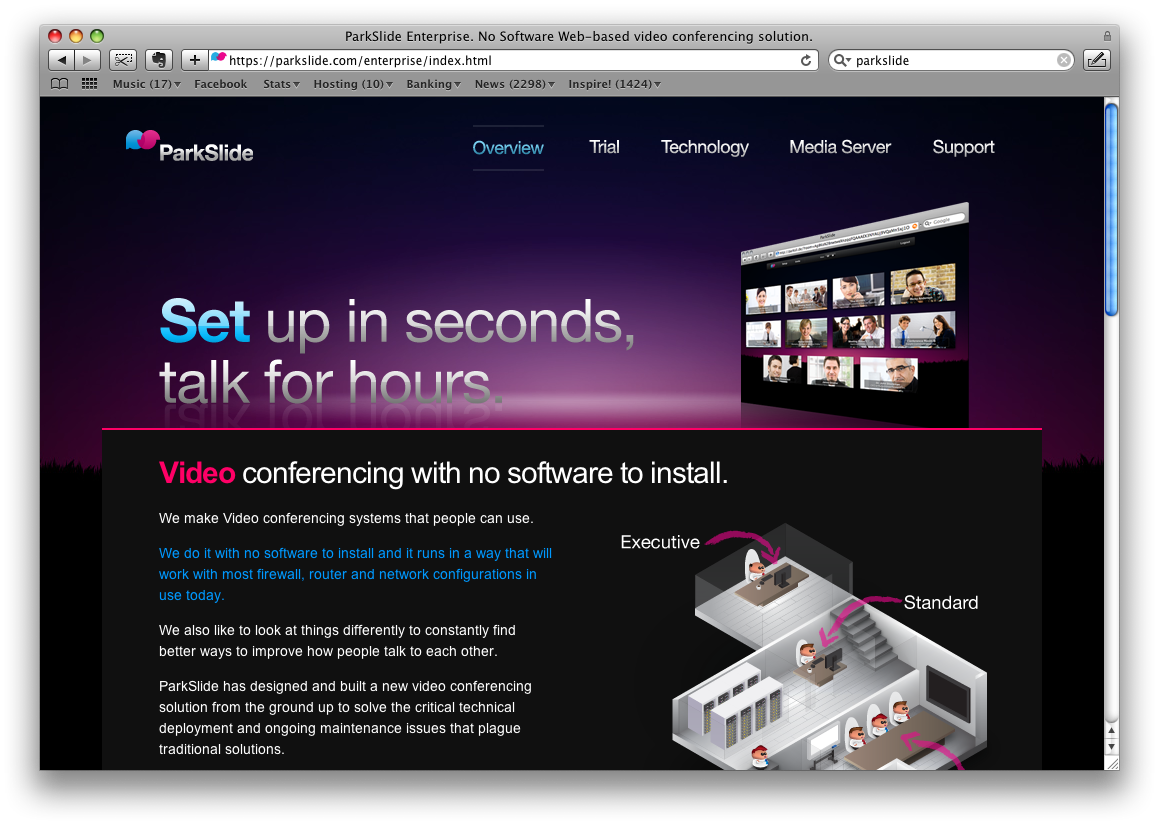Click 'We make Video conferencing systems' sentence
This screenshot has height=825, width=1159.
[346, 518]
